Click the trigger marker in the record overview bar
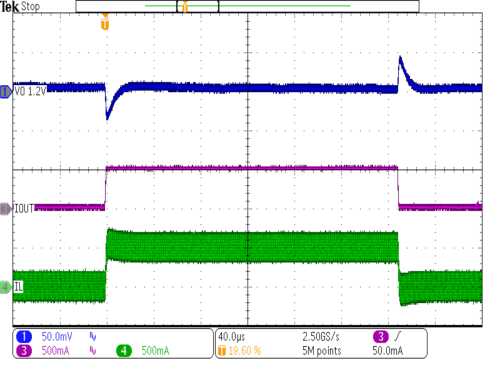 tap(185, 6)
